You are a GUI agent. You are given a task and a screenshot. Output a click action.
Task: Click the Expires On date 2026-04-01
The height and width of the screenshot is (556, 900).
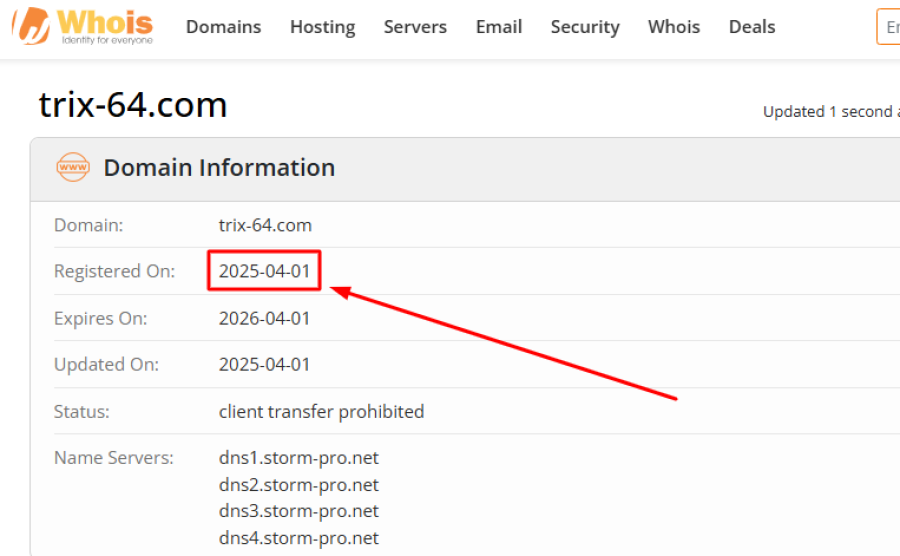click(x=264, y=318)
